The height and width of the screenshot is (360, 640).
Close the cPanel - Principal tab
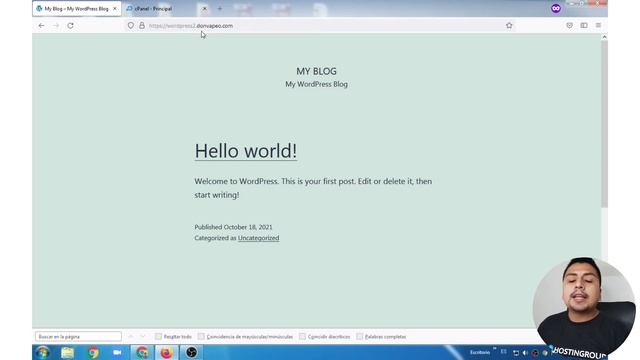[204, 8]
